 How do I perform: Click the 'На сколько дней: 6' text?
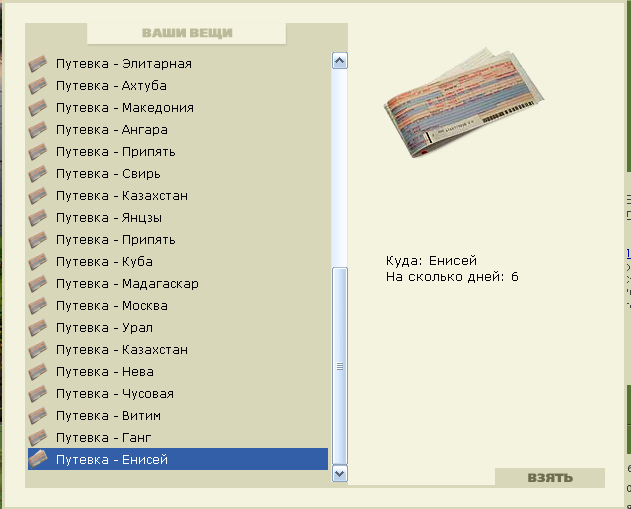click(452, 277)
